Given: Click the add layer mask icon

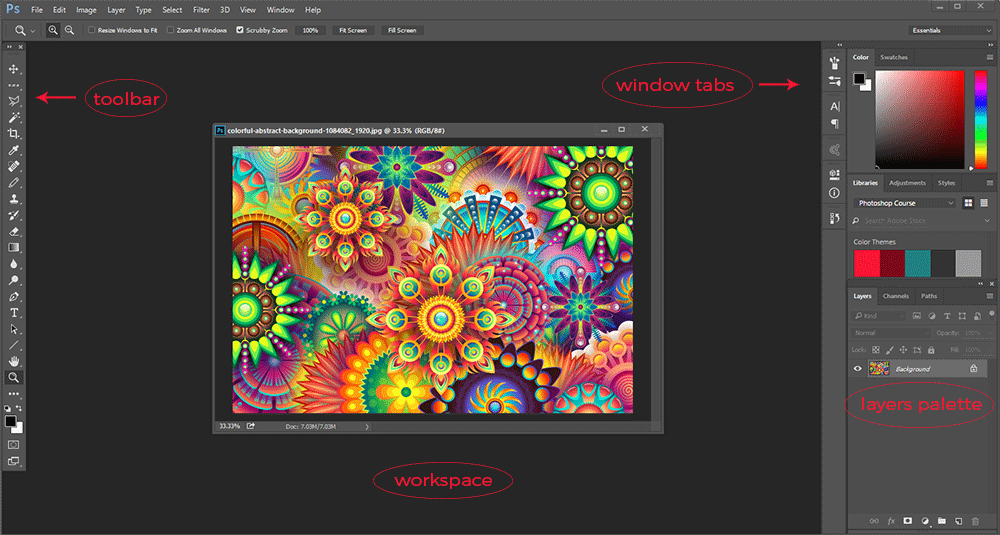Looking at the screenshot, I should [908, 521].
